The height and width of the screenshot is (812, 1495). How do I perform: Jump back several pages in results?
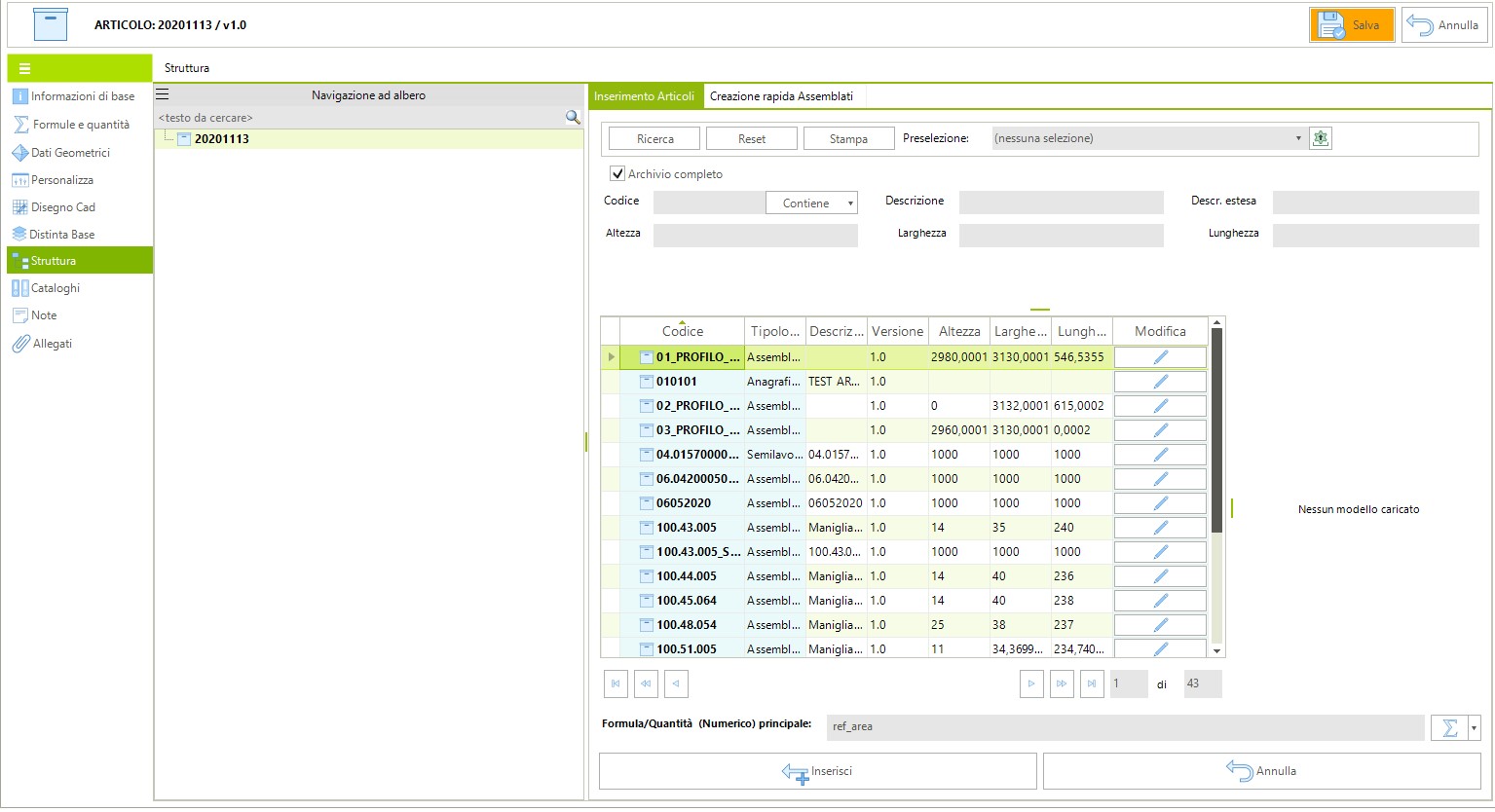coord(646,683)
